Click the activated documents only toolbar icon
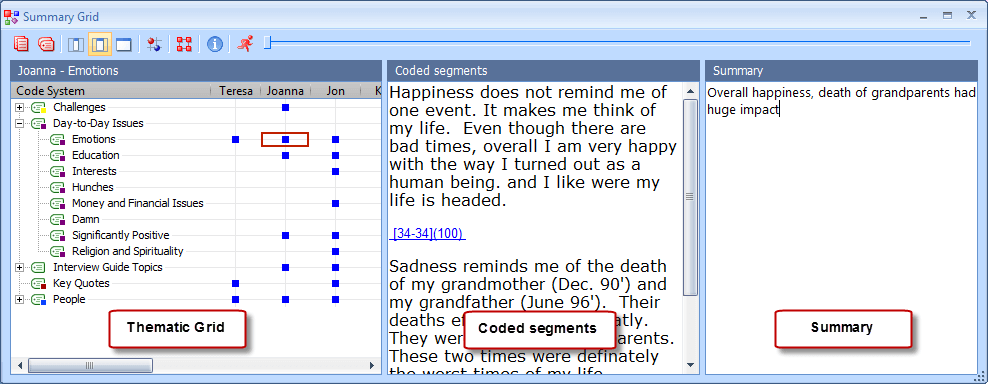This screenshot has width=988, height=384. 21,44
